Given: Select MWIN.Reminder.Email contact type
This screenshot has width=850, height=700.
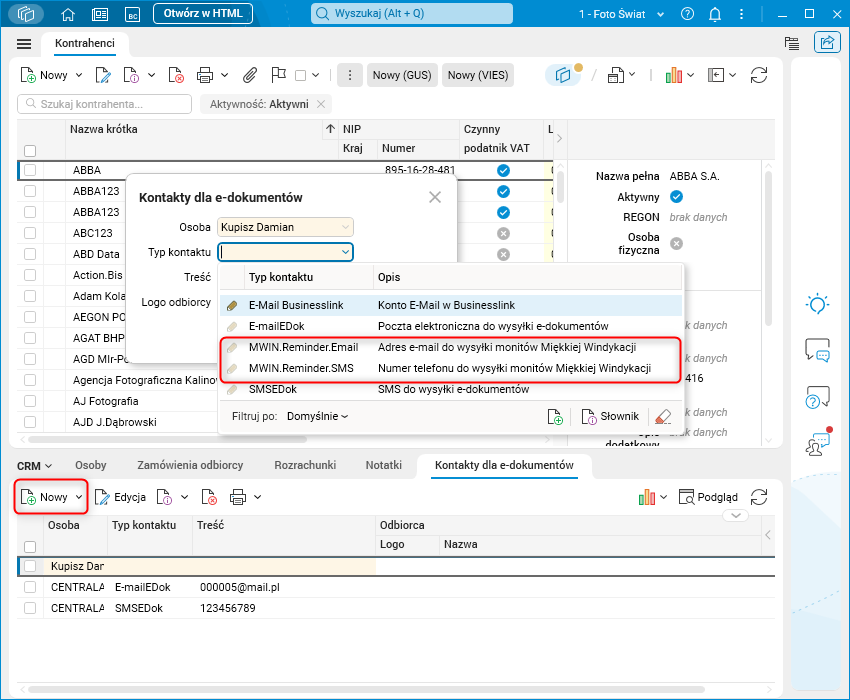Looking at the screenshot, I should 451,348.
